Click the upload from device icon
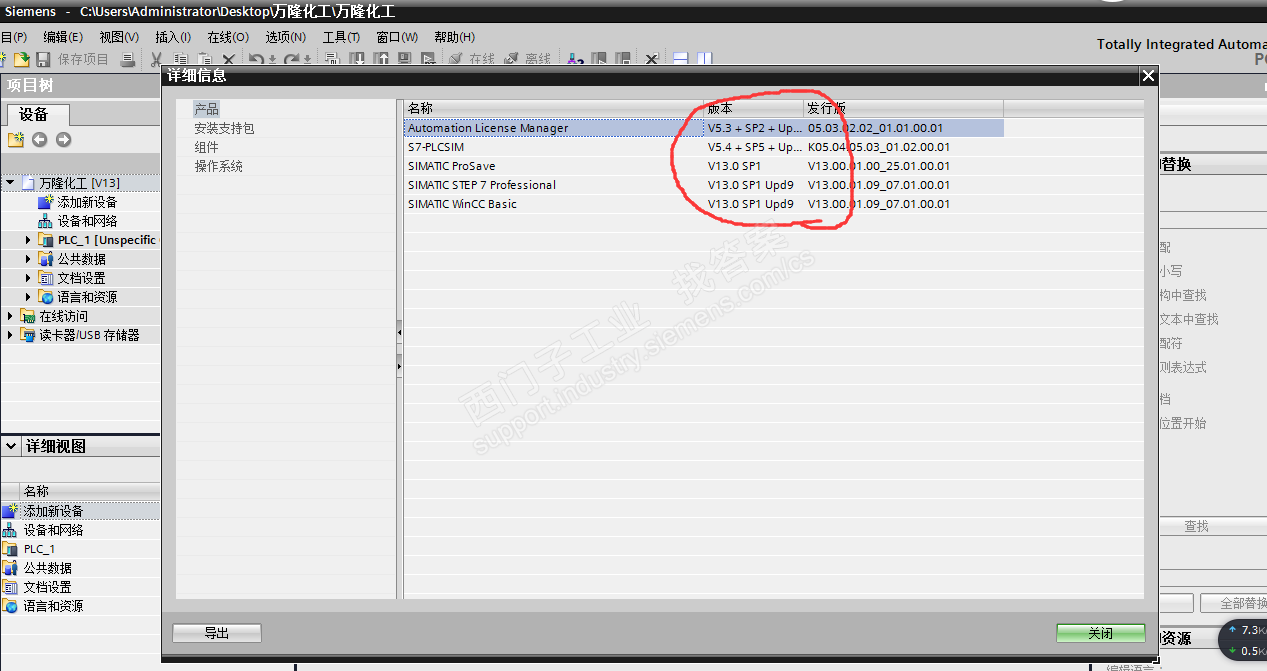 coord(382,60)
